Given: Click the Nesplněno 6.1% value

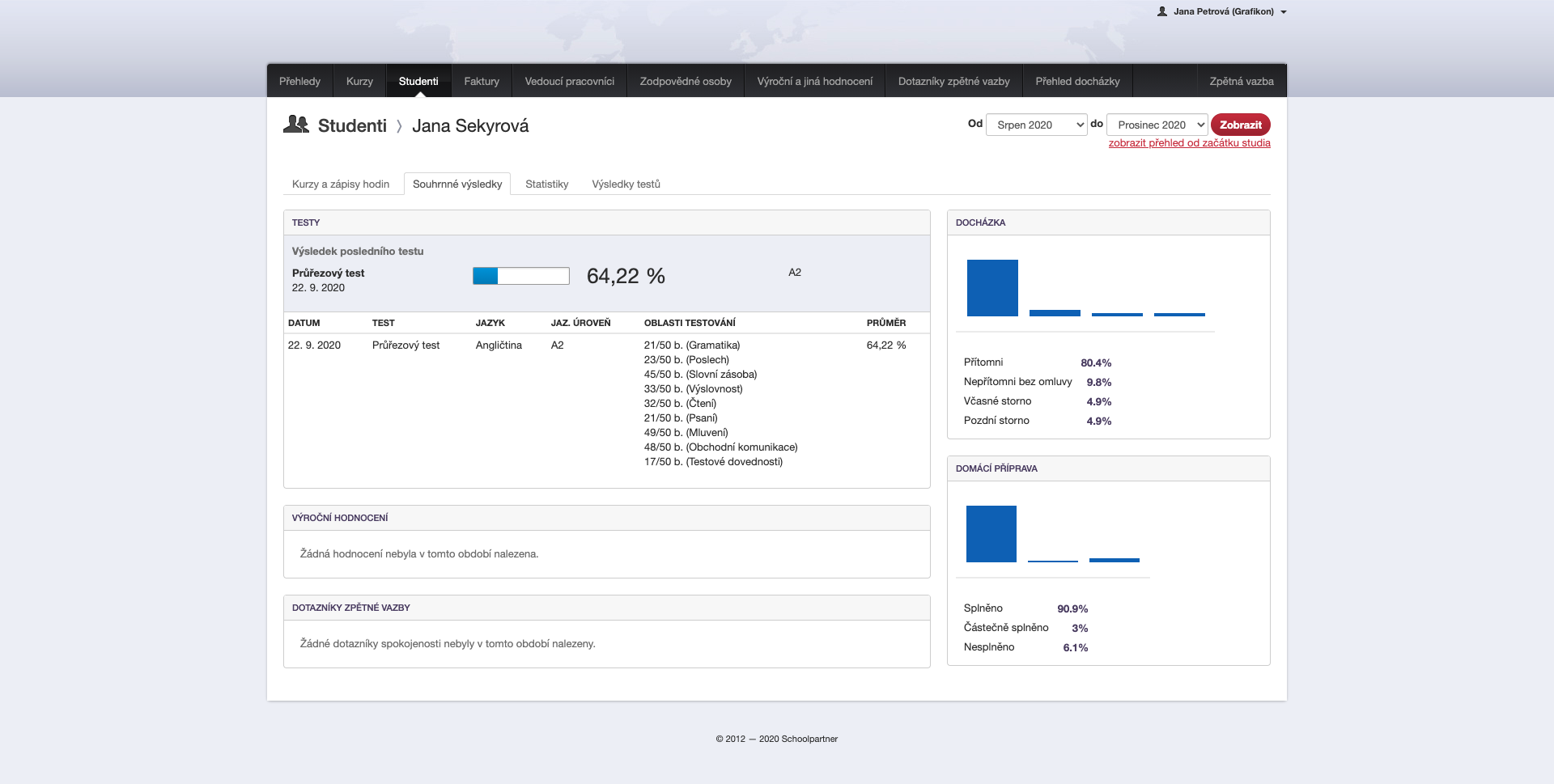Looking at the screenshot, I should click(x=1076, y=648).
